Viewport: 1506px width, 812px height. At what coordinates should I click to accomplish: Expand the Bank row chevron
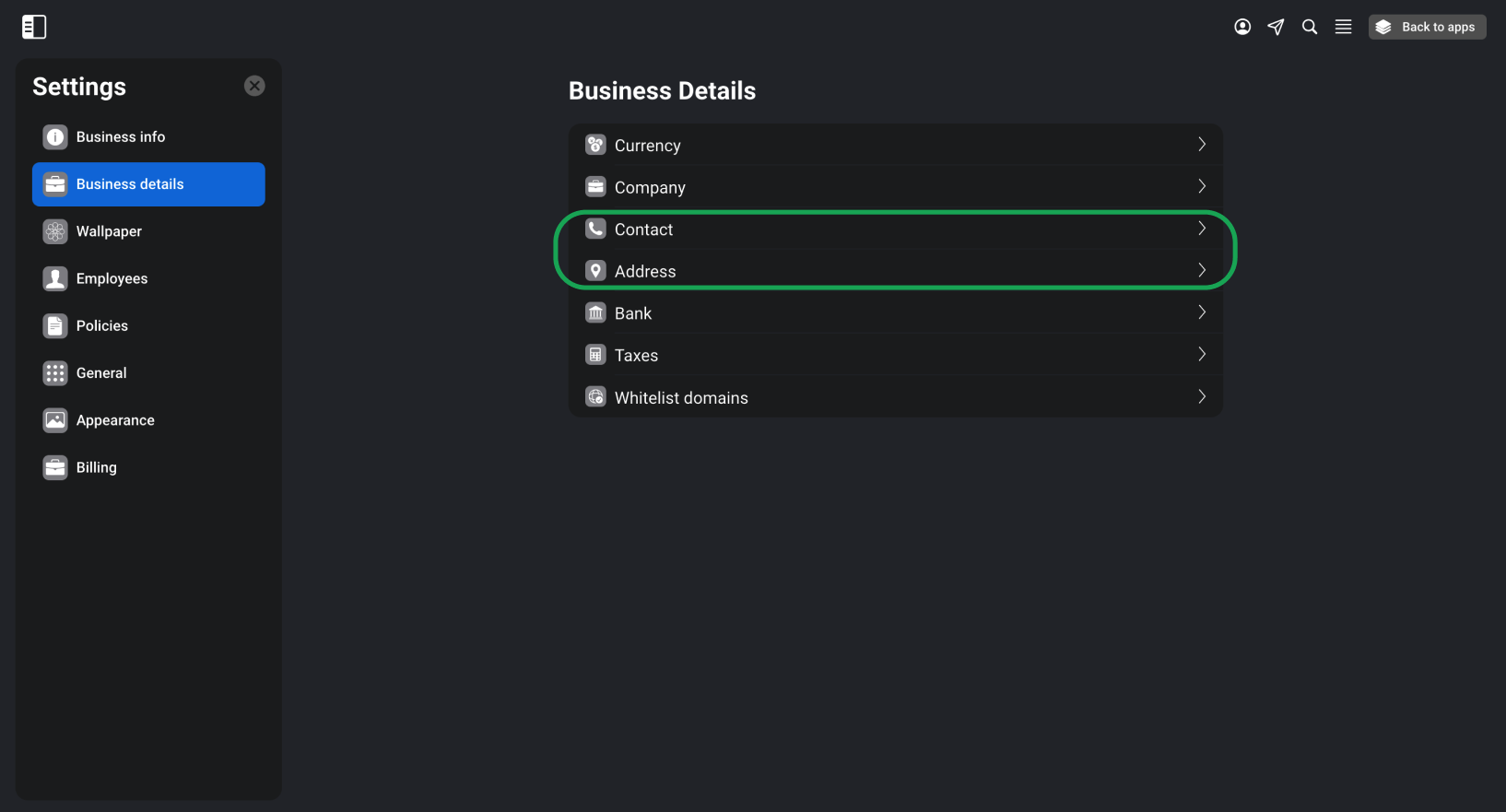click(1202, 312)
